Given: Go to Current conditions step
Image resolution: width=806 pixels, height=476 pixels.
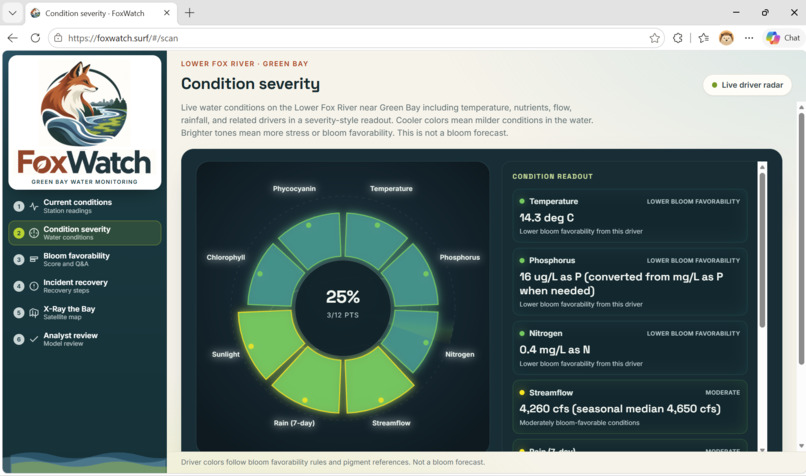Looking at the screenshot, I should click(85, 206).
